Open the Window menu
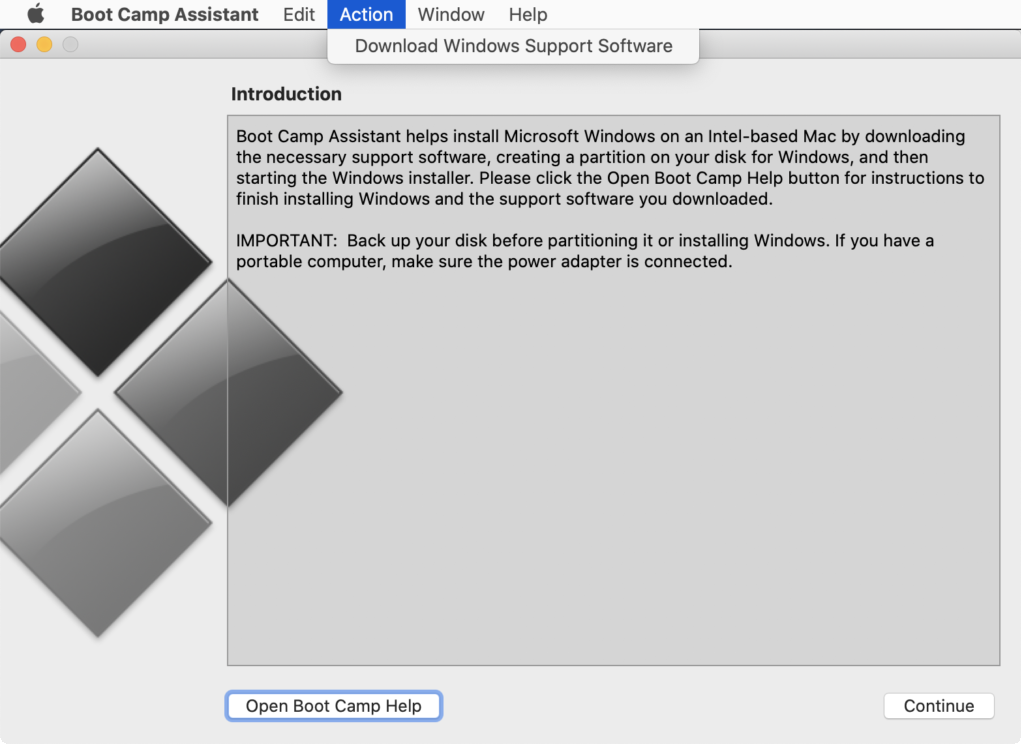Image resolution: width=1024 pixels, height=747 pixels. (x=451, y=14)
